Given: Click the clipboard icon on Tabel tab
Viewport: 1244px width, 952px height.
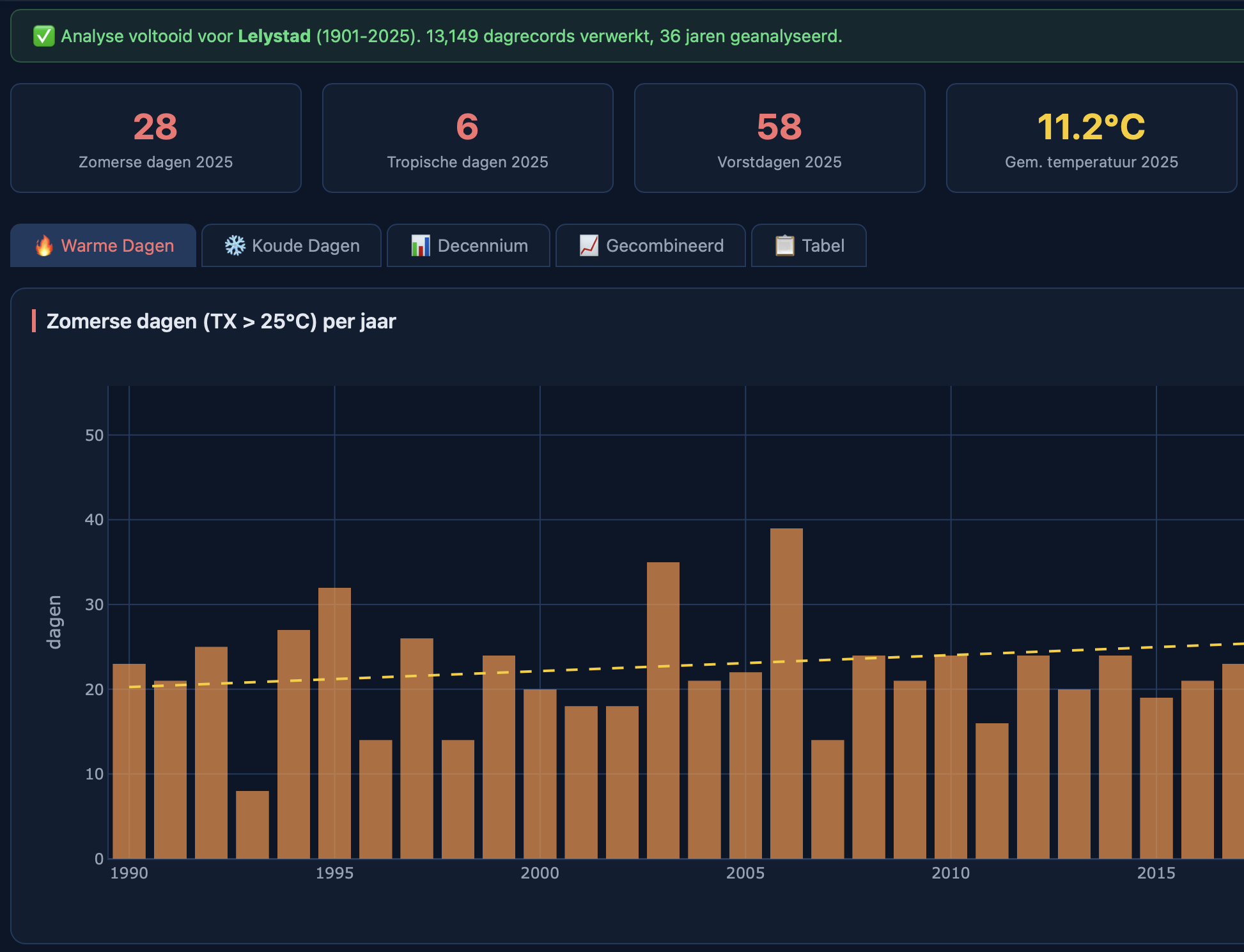Looking at the screenshot, I should (x=784, y=245).
